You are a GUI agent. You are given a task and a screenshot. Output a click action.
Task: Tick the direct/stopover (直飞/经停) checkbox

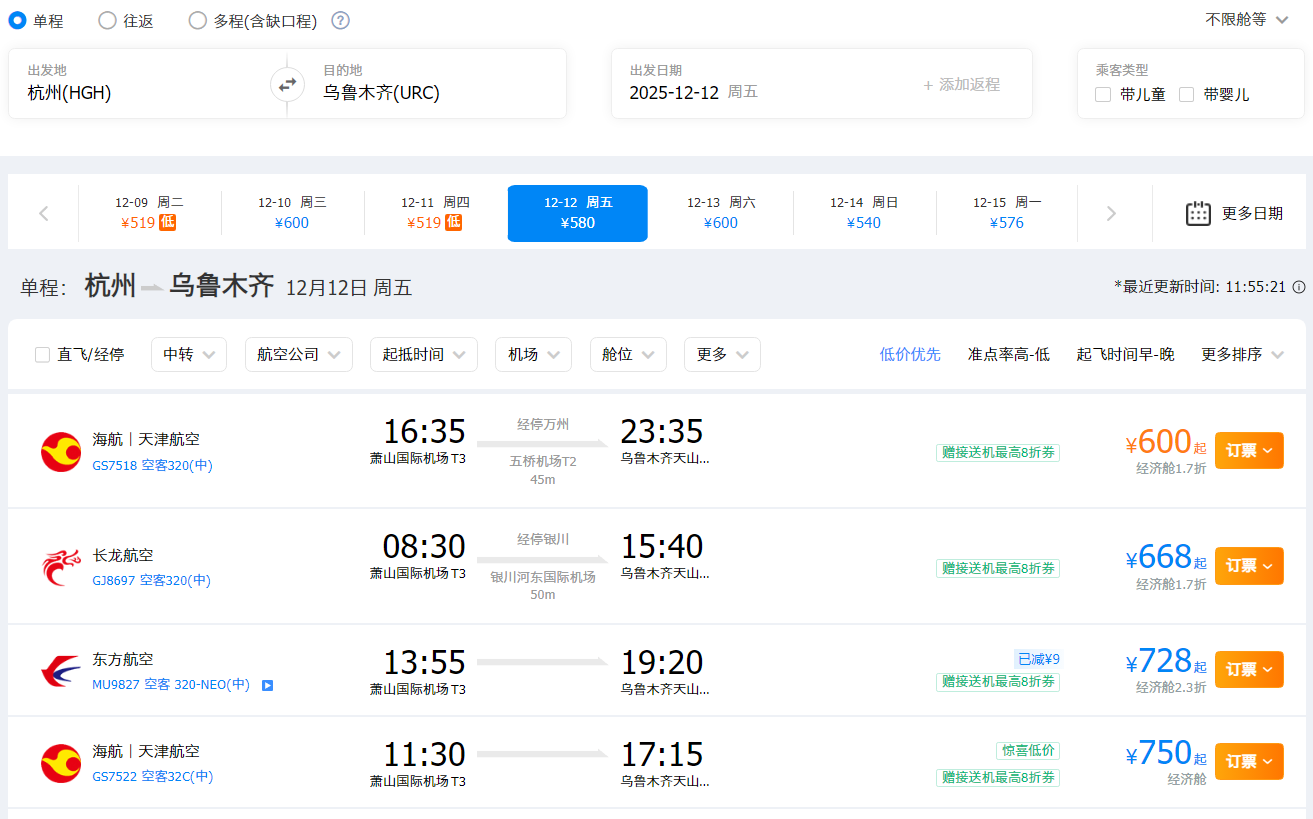click(43, 355)
